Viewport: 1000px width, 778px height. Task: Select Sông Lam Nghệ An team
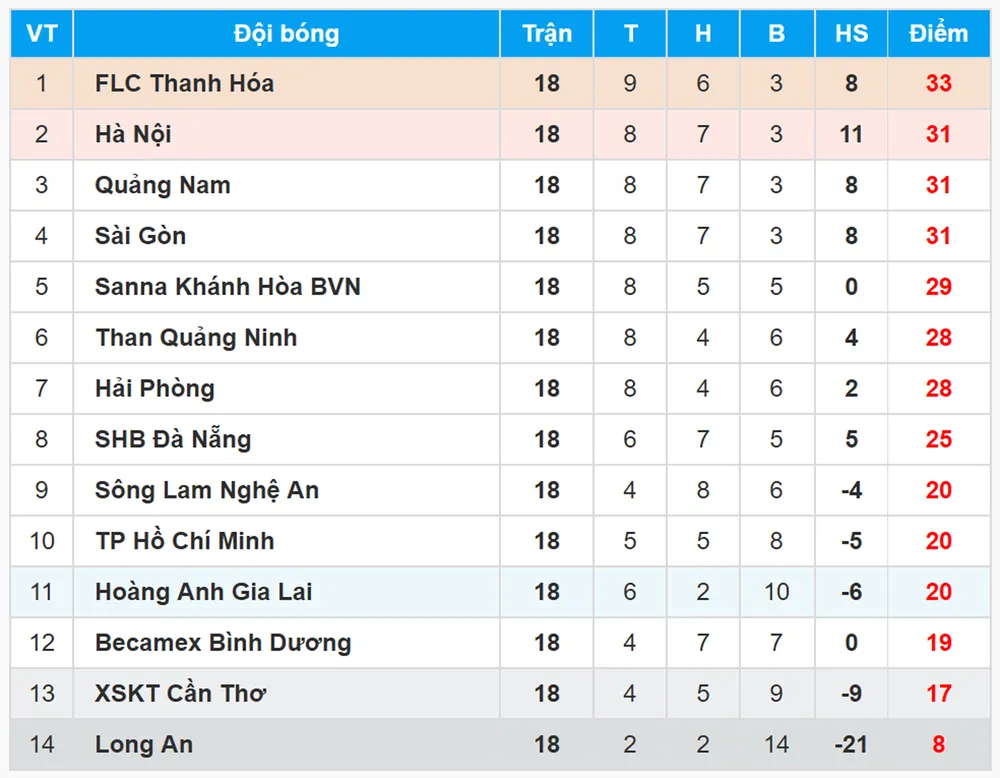[x=207, y=491]
